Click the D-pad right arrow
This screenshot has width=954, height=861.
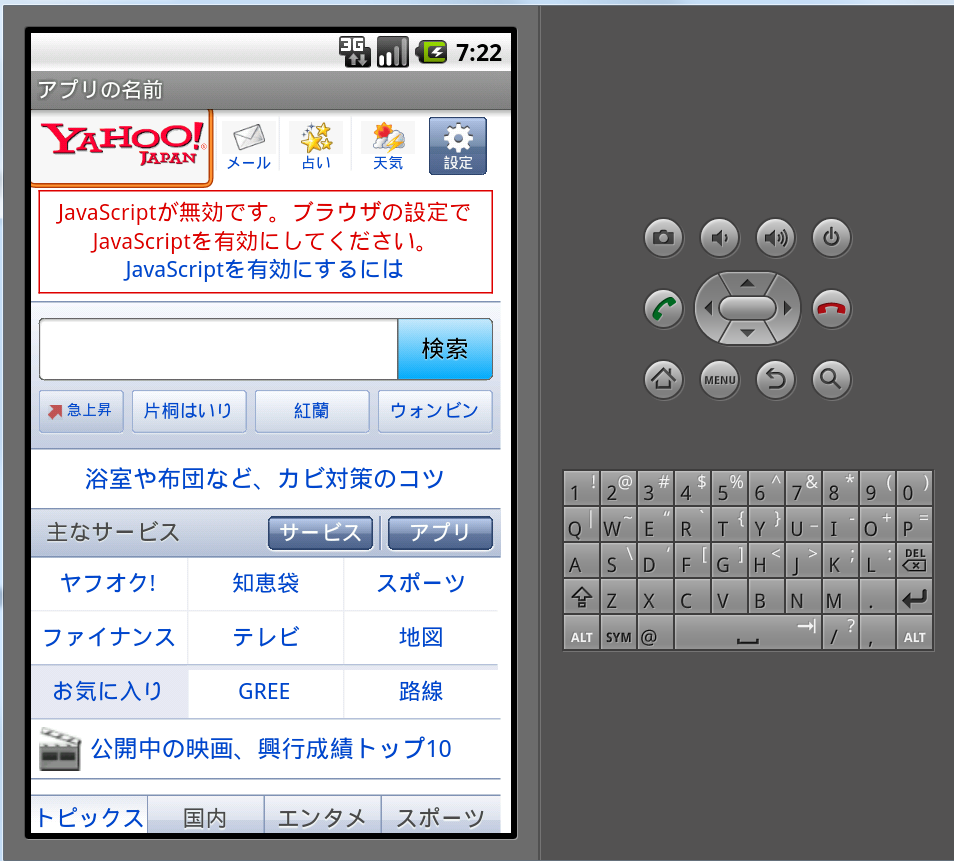tap(787, 308)
